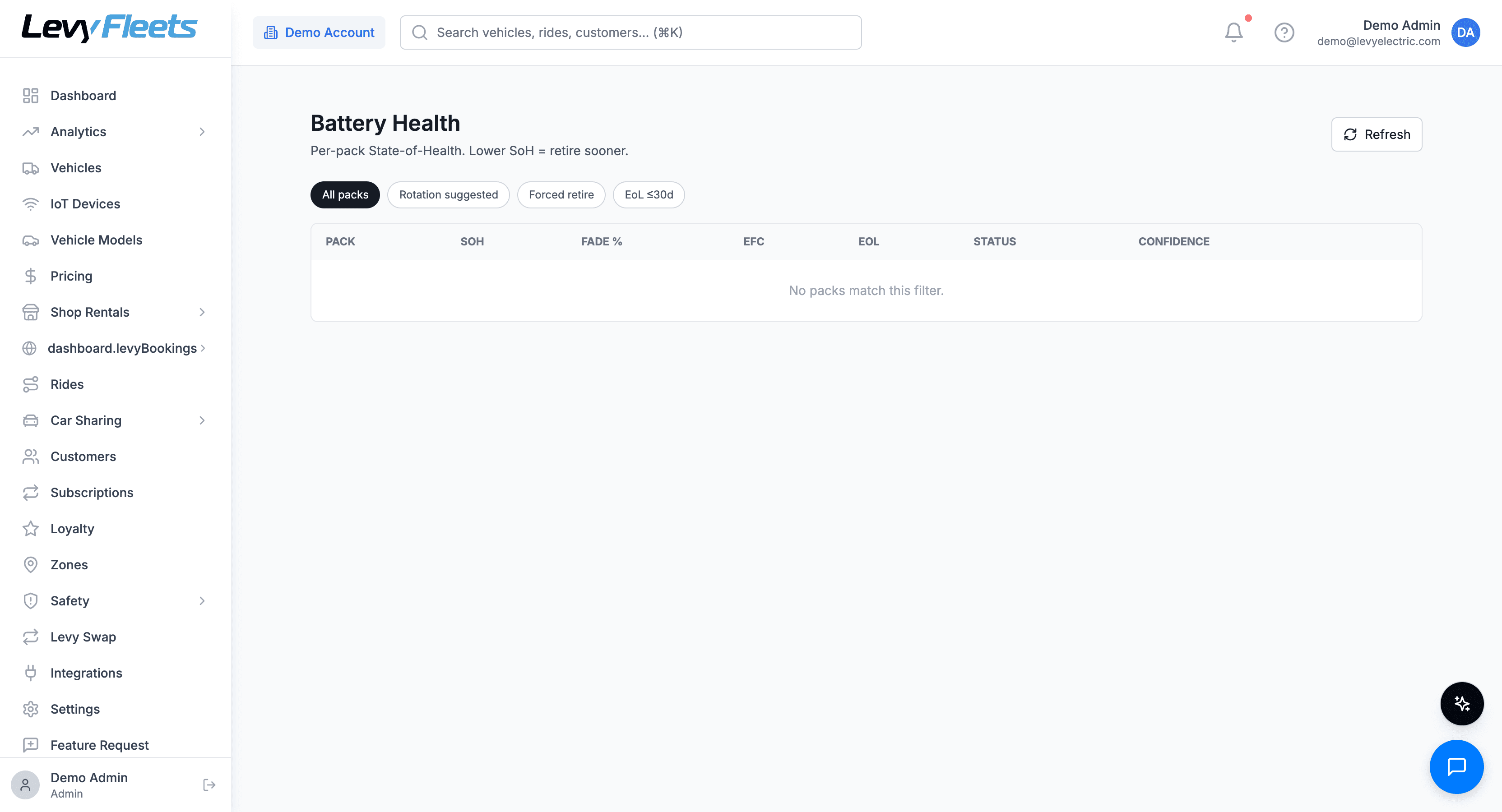
Task: Select the All packs filter
Action: point(345,195)
